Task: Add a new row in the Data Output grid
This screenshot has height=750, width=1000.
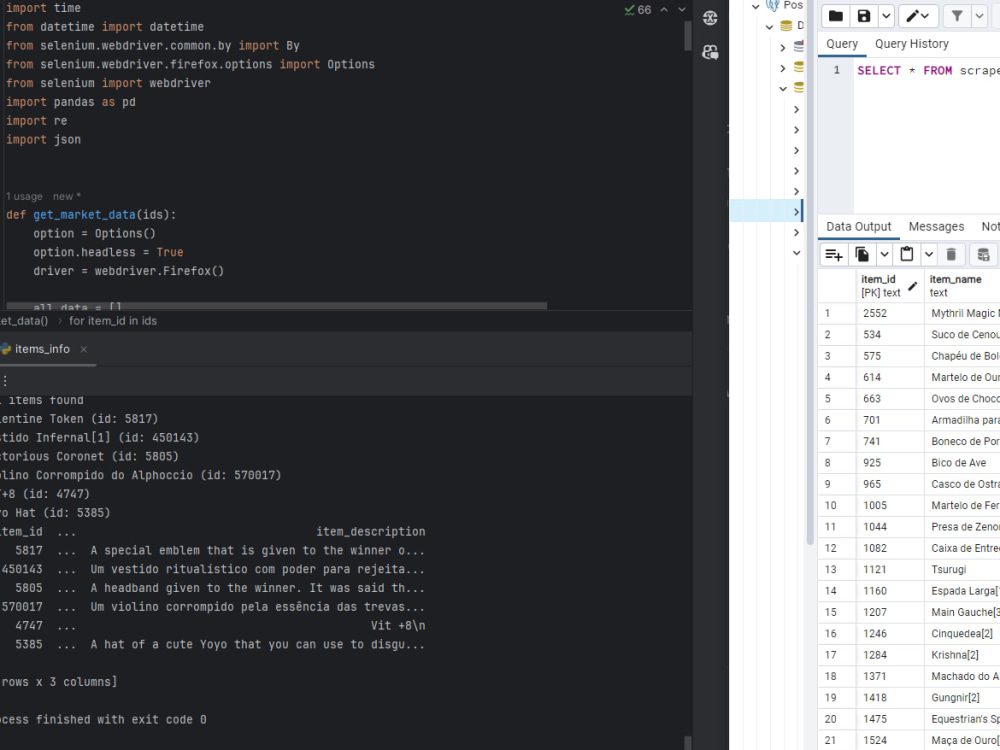Action: point(834,253)
